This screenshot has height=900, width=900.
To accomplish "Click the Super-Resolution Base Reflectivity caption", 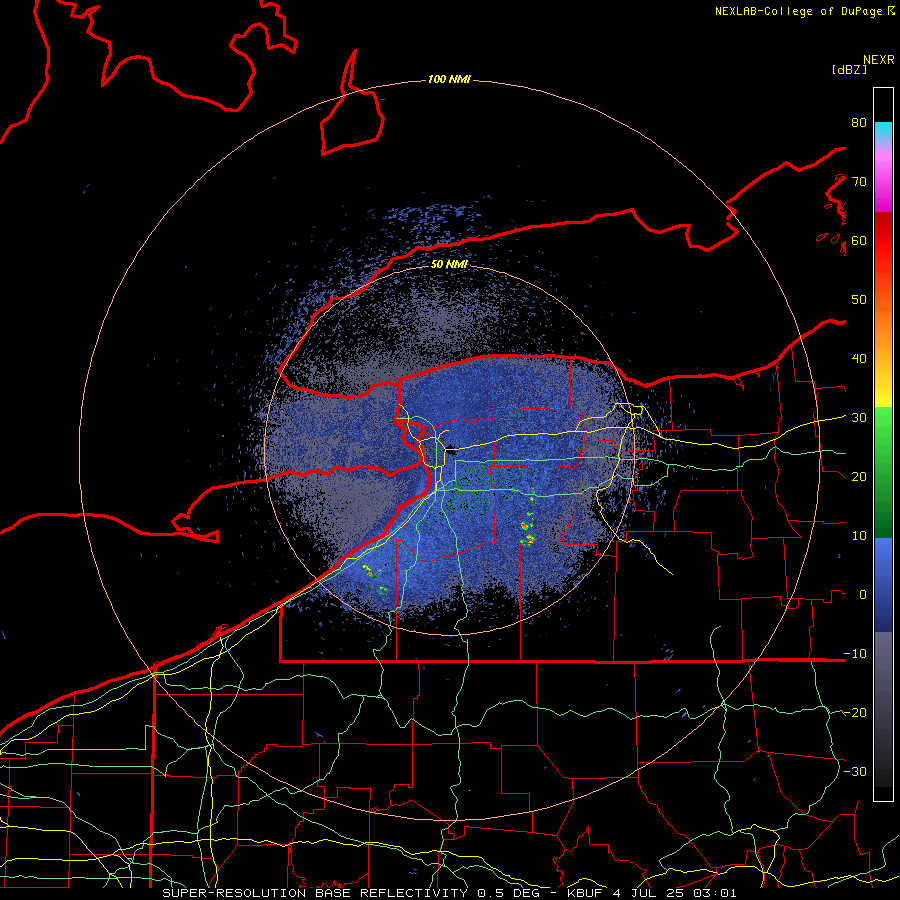I will click(314, 893).
